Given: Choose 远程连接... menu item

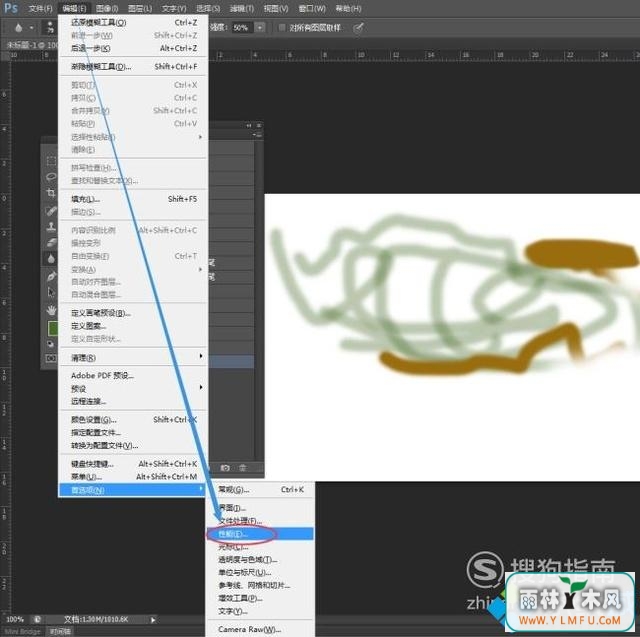Looking at the screenshot, I should (x=133, y=402).
